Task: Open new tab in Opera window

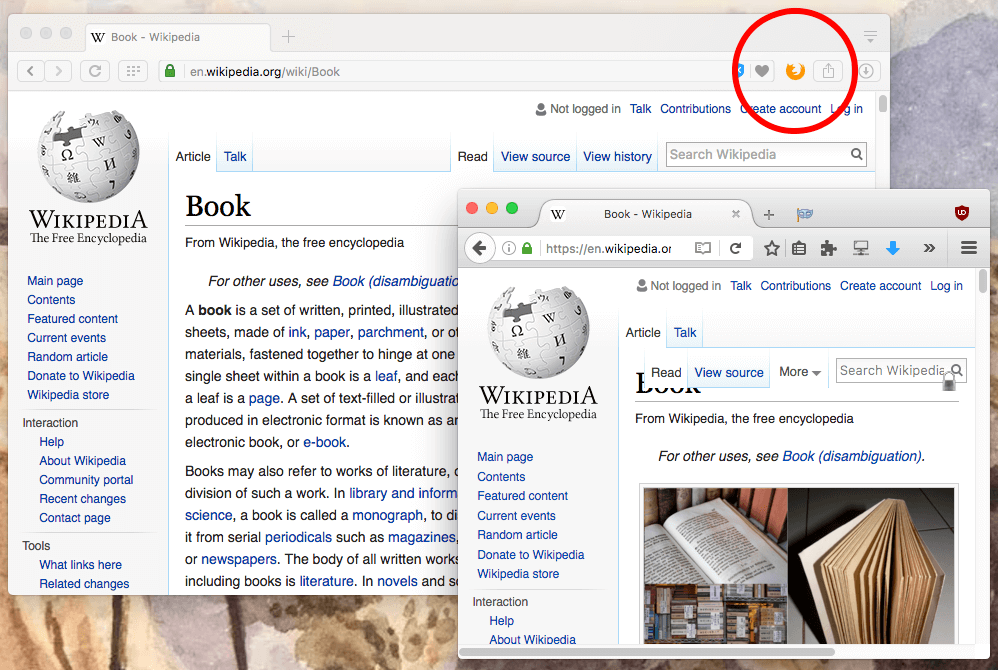Action: (x=288, y=37)
